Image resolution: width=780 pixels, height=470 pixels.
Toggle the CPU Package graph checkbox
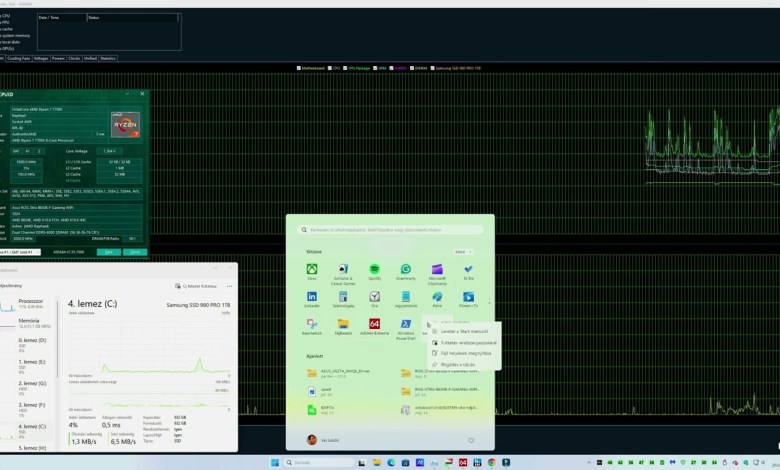pos(345,68)
